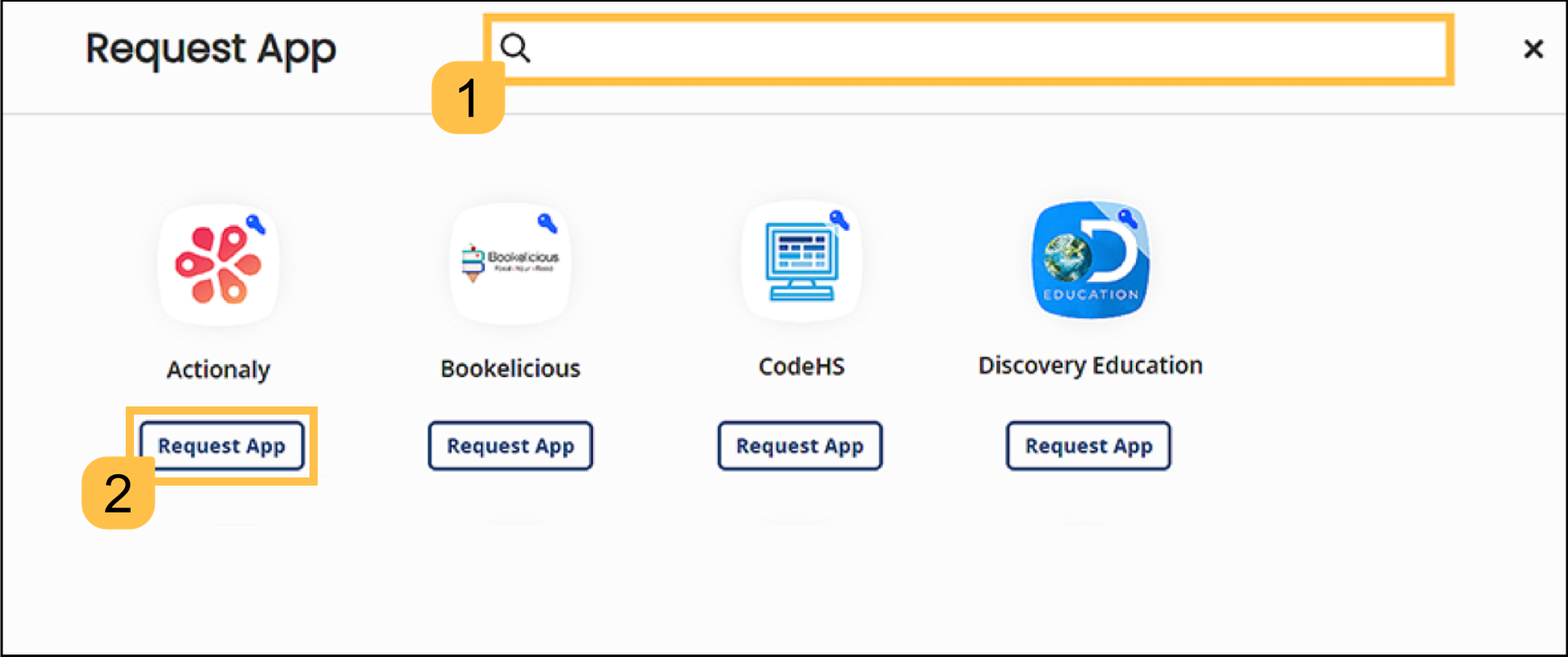Click the key badge on Actionaly
Screen dimensions: 1568x657
[256, 224]
